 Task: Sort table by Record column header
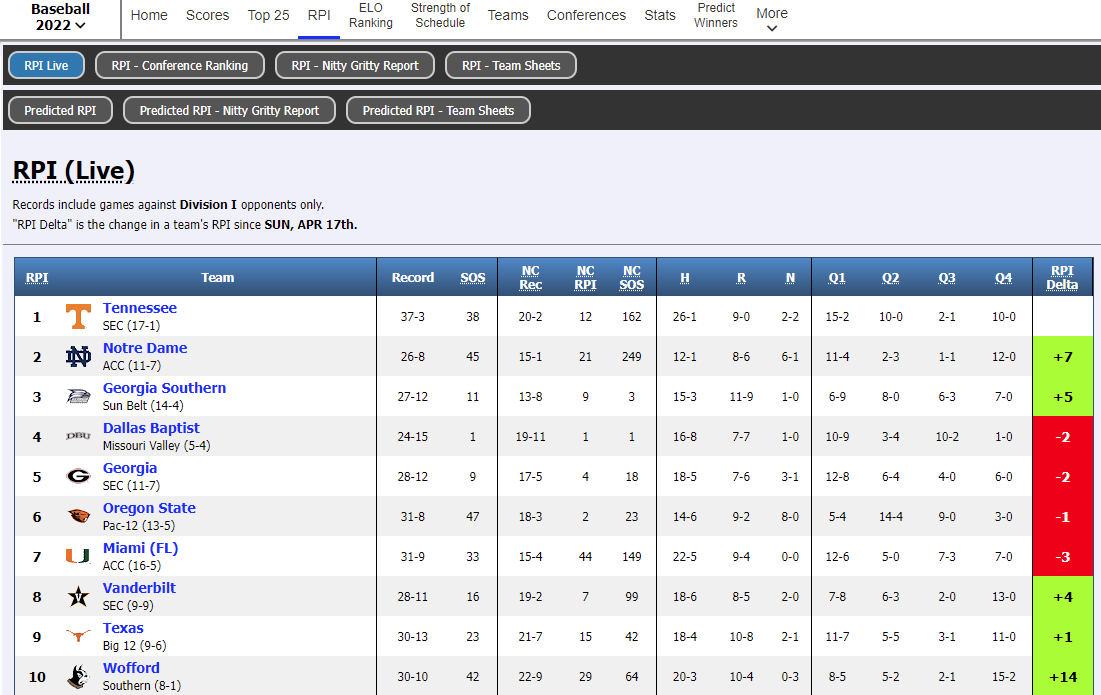pyautogui.click(x=413, y=277)
